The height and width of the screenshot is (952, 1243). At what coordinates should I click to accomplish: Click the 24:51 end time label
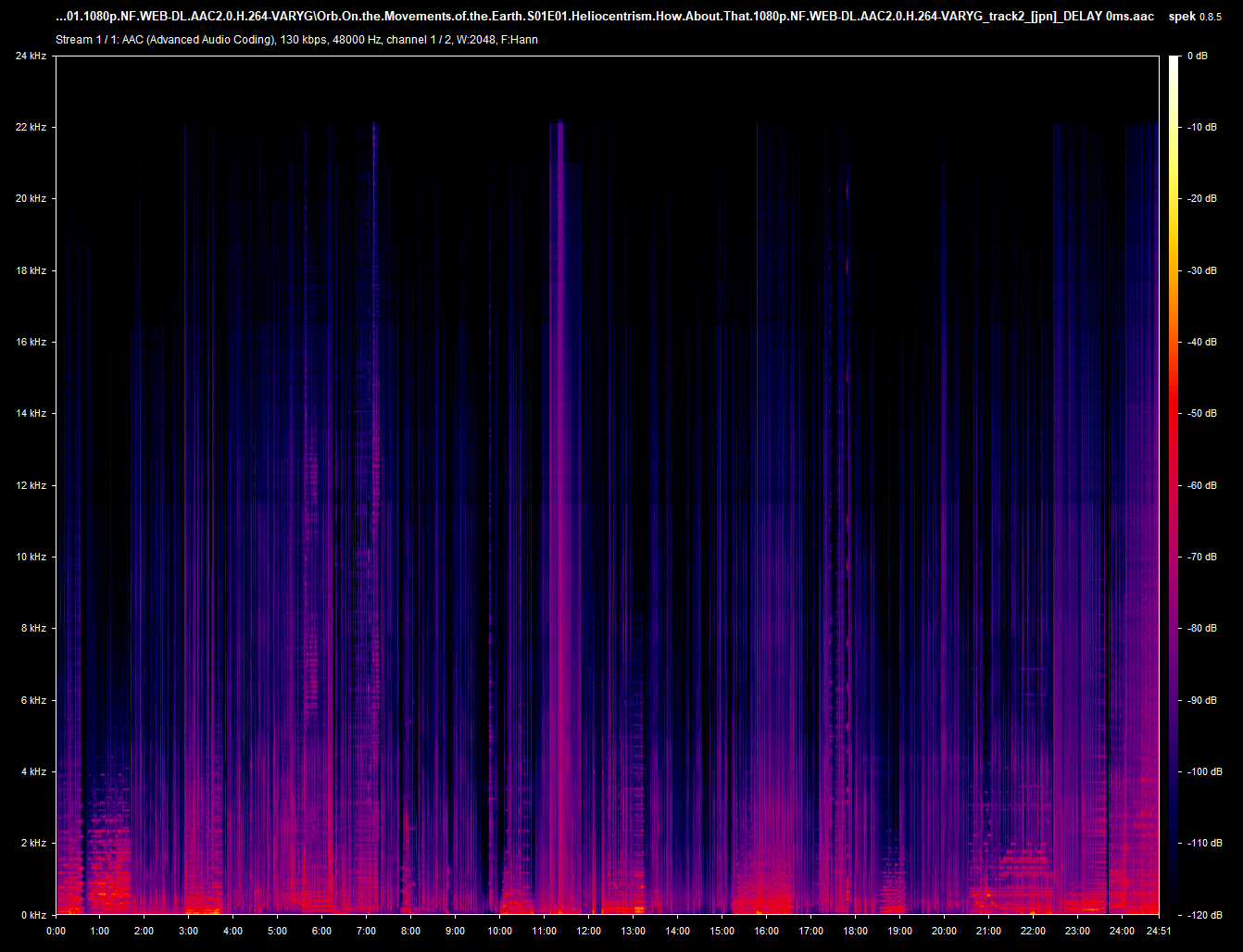coord(1158,931)
